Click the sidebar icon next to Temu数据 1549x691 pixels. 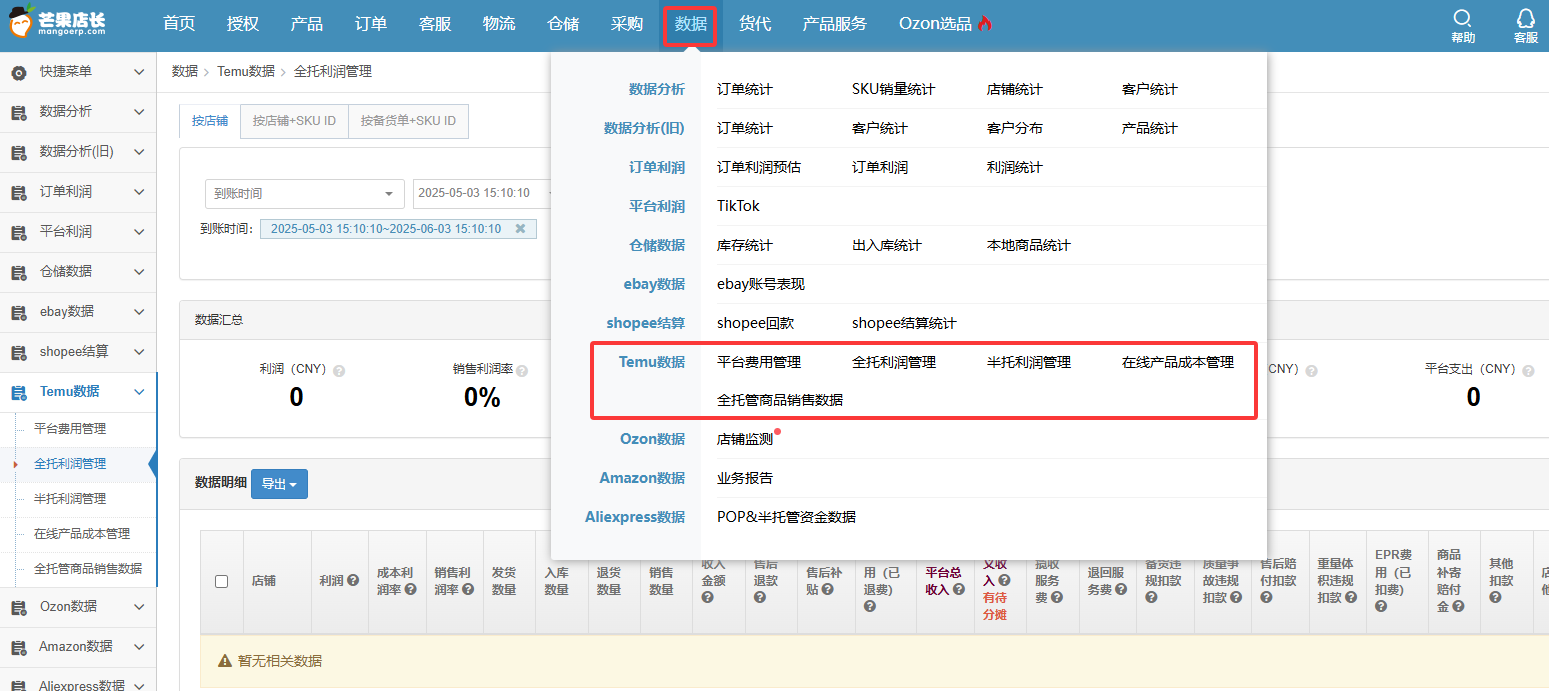click(18, 392)
